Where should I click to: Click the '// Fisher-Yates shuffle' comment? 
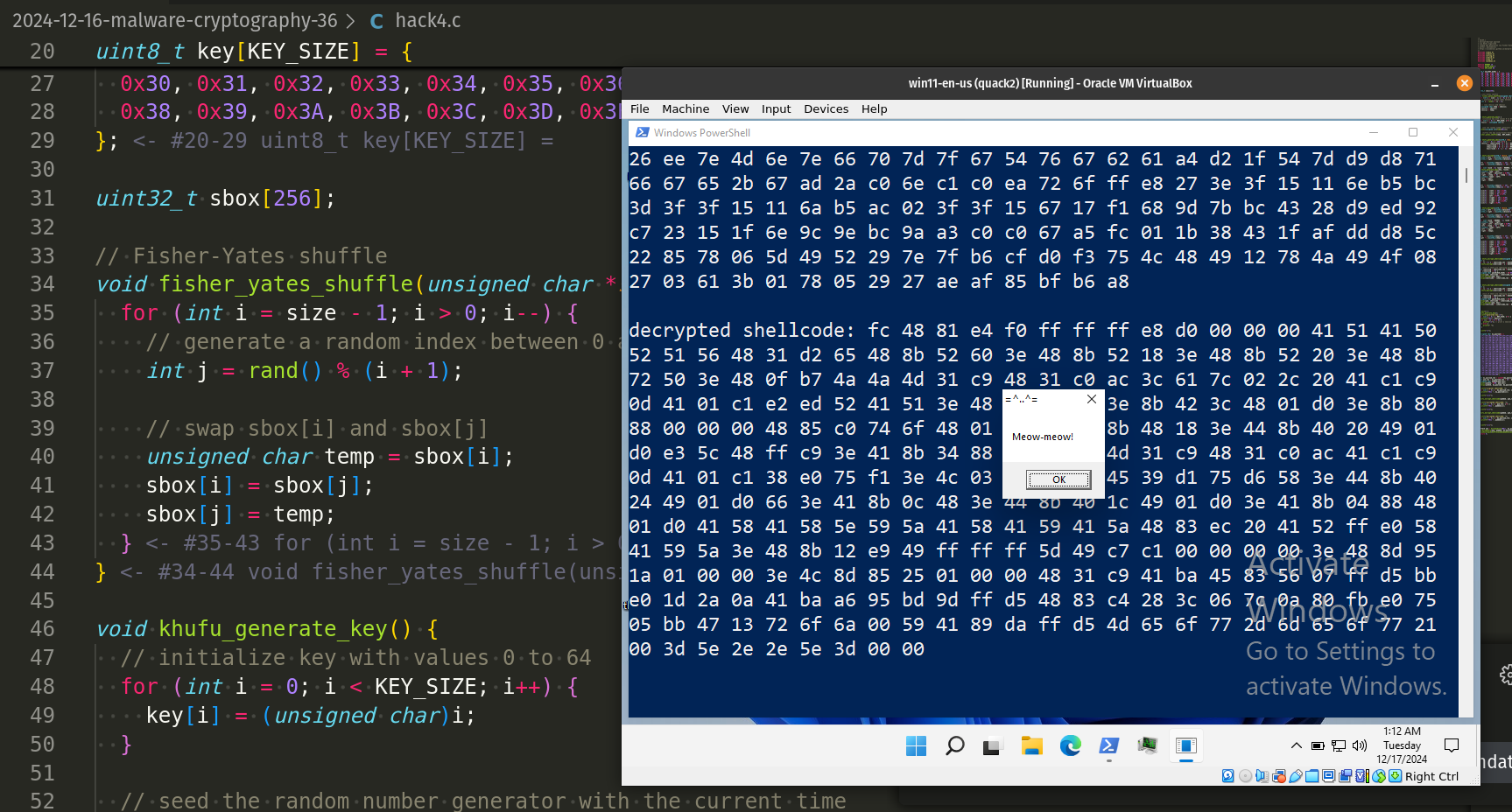[242, 255]
